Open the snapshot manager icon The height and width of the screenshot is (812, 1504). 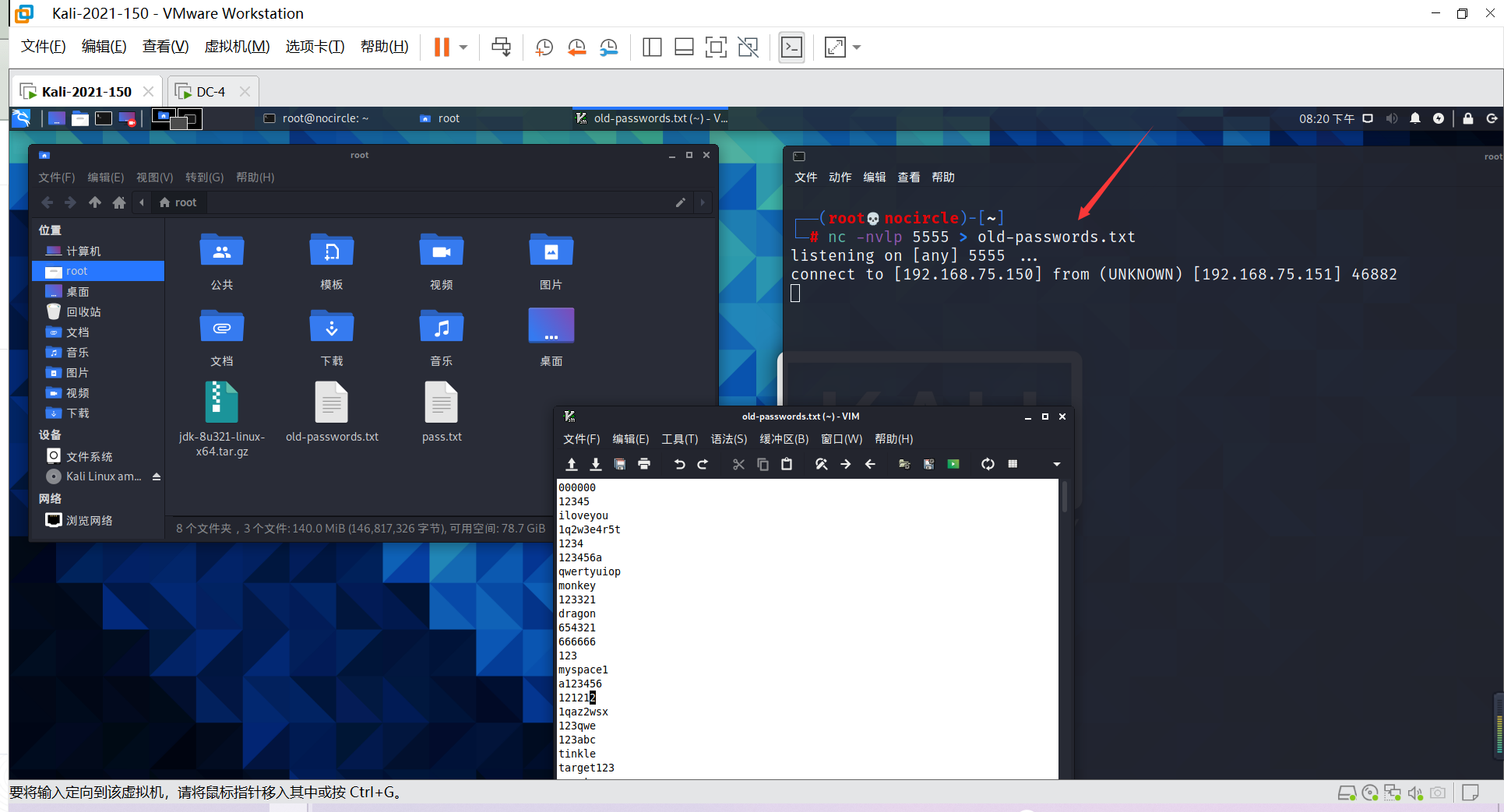608,47
